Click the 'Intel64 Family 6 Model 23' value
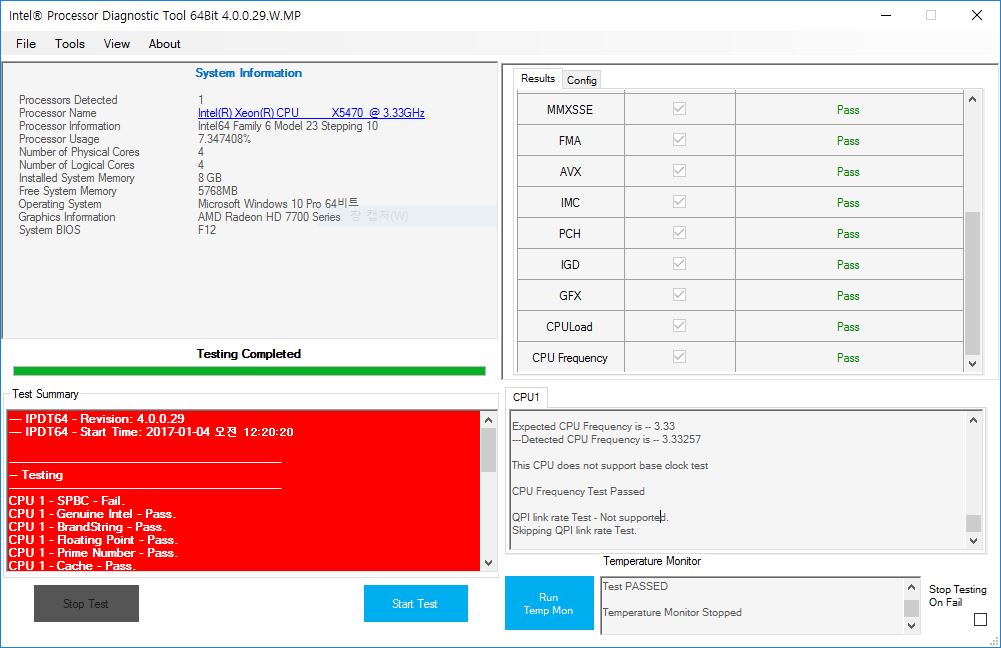The height and width of the screenshot is (648, 1001). [x=287, y=126]
